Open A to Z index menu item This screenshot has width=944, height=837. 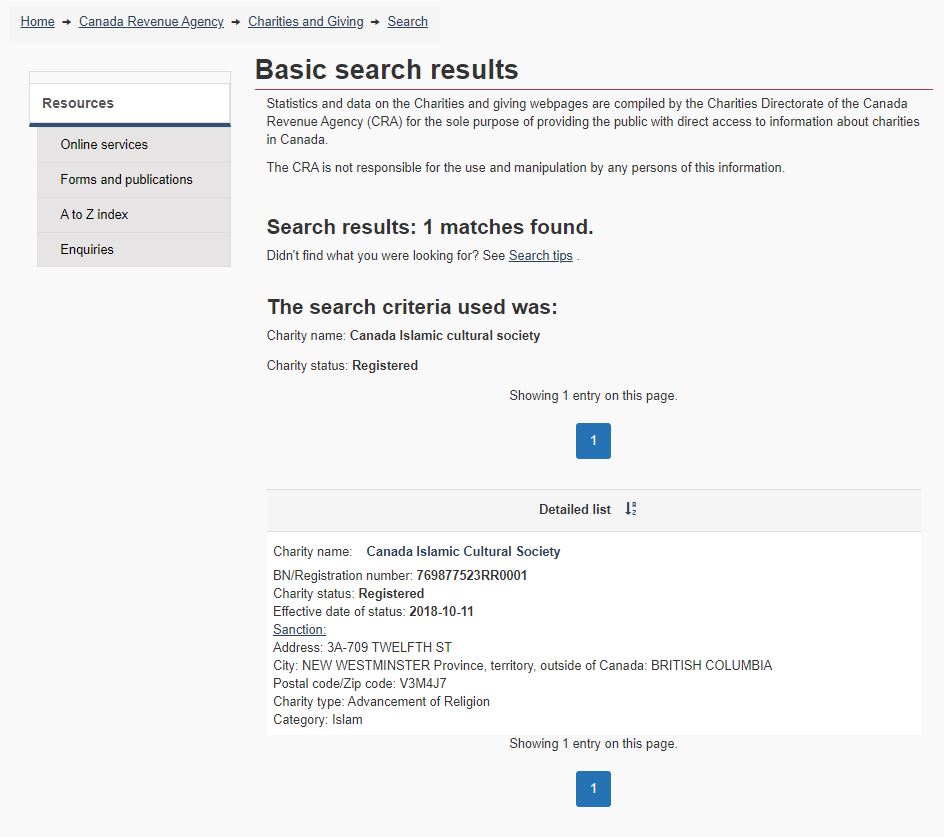pos(134,214)
